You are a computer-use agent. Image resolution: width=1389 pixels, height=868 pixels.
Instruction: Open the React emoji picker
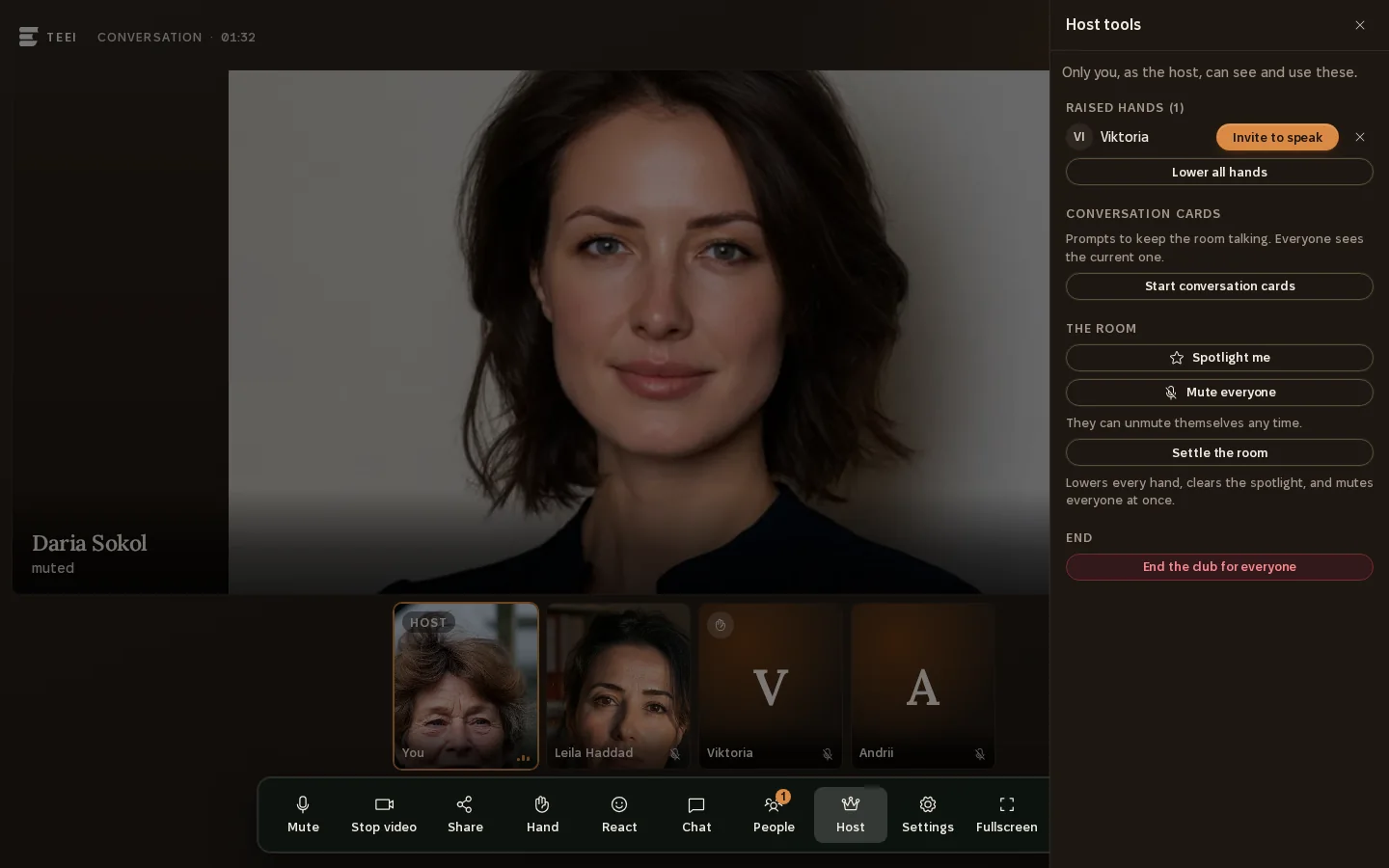tap(619, 815)
